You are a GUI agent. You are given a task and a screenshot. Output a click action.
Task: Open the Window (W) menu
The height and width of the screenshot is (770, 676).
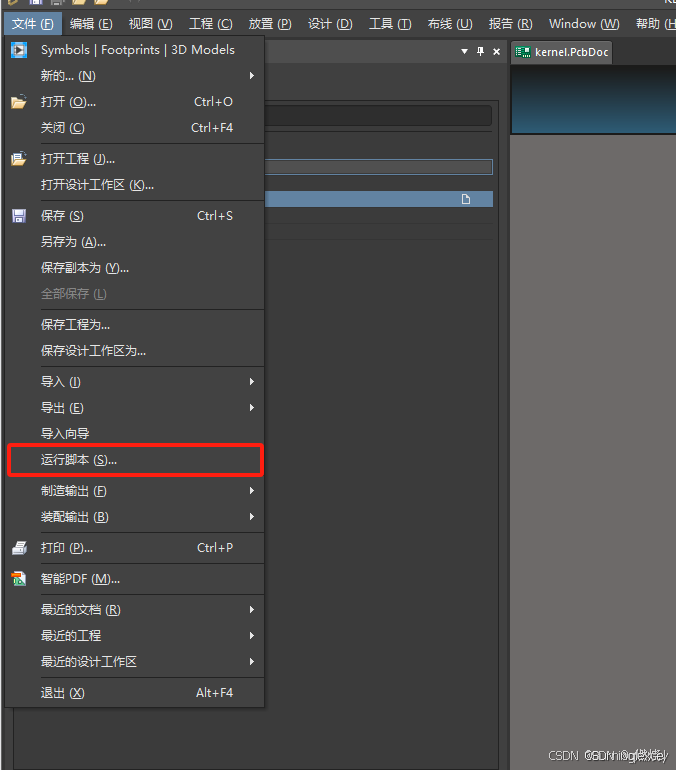[x=584, y=24]
